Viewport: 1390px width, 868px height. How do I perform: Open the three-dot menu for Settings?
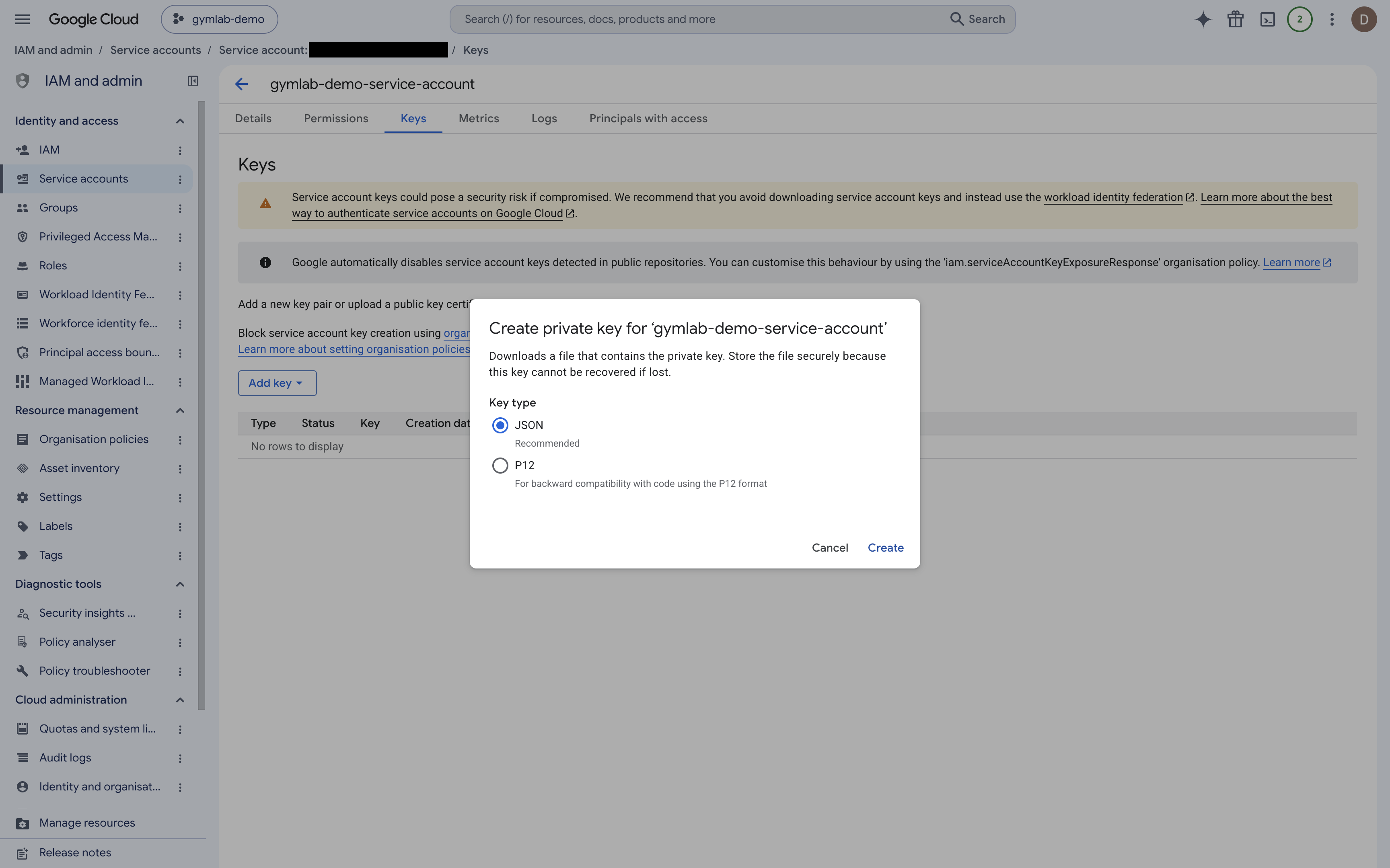[180, 498]
